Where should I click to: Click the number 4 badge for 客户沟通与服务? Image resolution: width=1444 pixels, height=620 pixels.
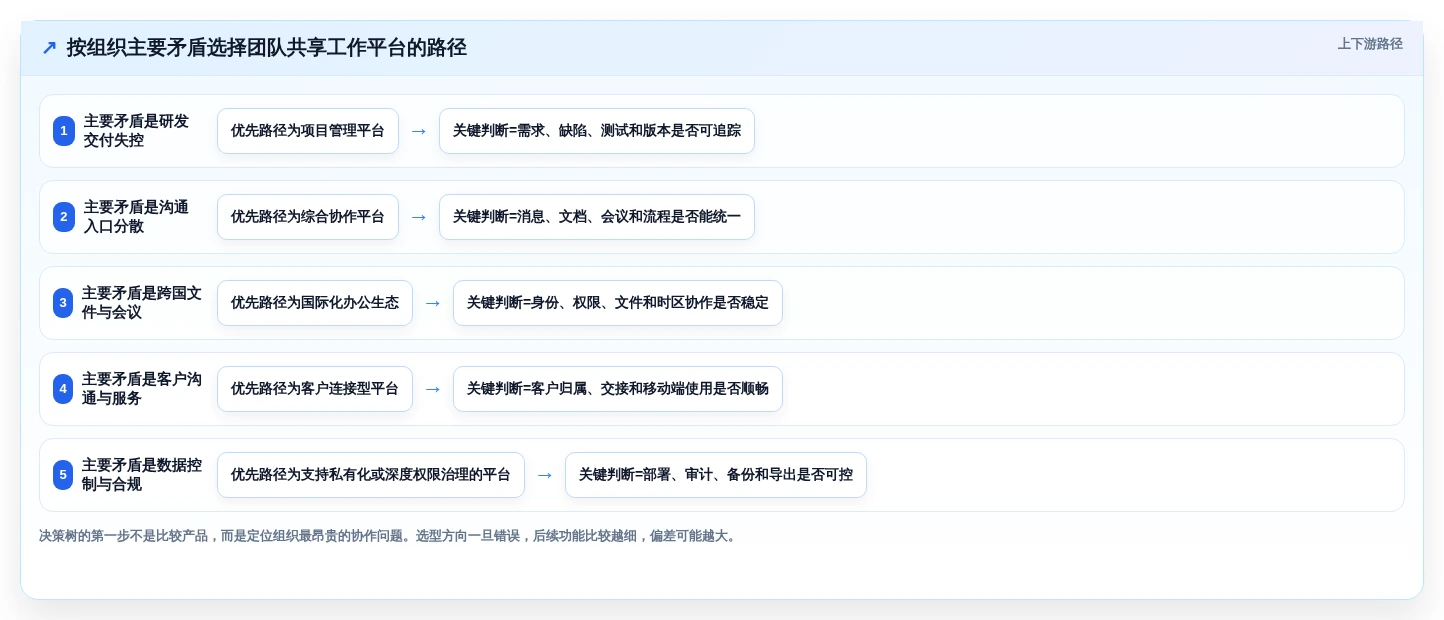(x=63, y=389)
